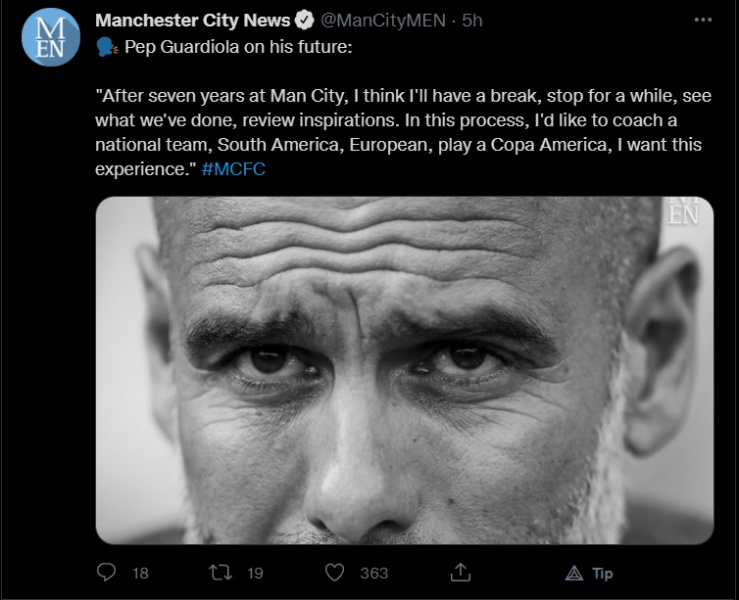Like the tweet with the heart icon
Screen dimensions: 739x600
(x=335, y=572)
